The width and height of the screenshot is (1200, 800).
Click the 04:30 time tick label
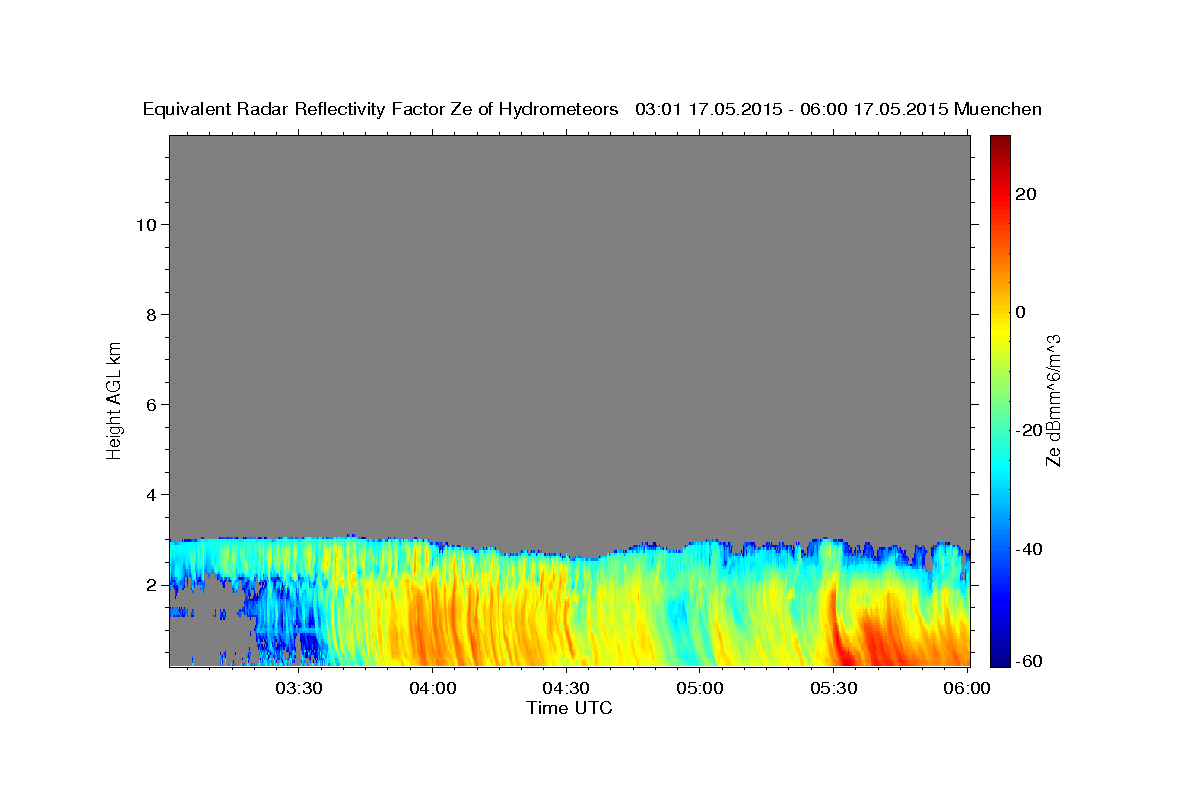(566, 688)
